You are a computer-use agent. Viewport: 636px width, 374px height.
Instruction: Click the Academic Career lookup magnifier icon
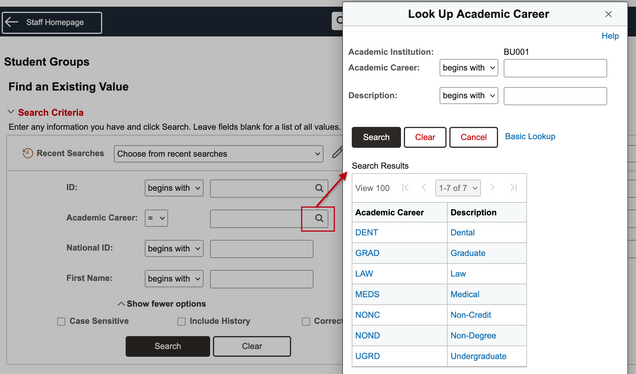[x=319, y=218]
